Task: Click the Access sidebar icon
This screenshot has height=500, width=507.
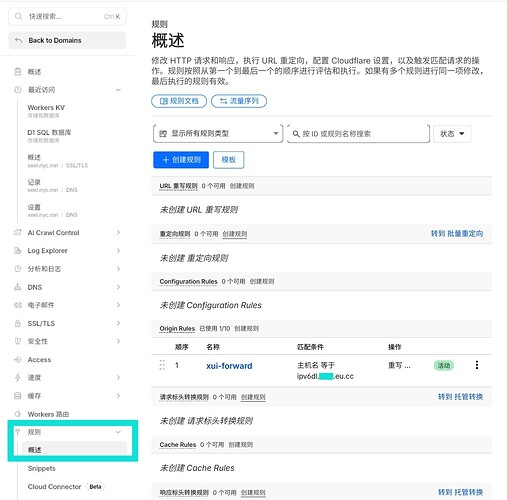Action: coord(17,360)
